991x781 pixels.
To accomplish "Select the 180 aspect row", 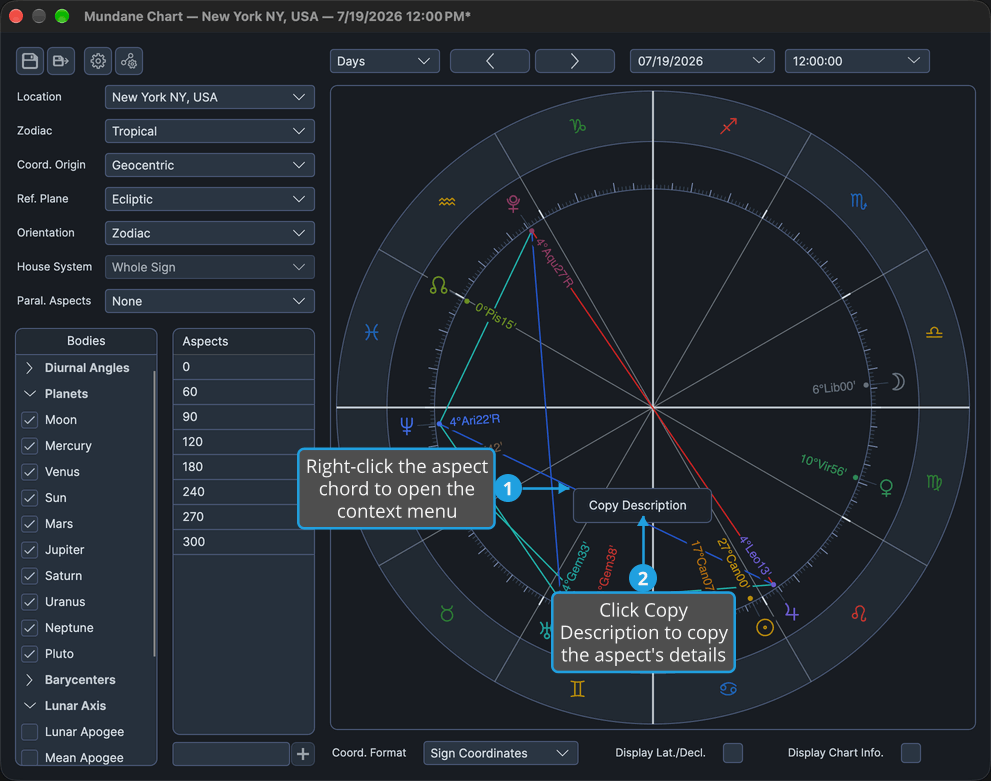I will (243, 467).
